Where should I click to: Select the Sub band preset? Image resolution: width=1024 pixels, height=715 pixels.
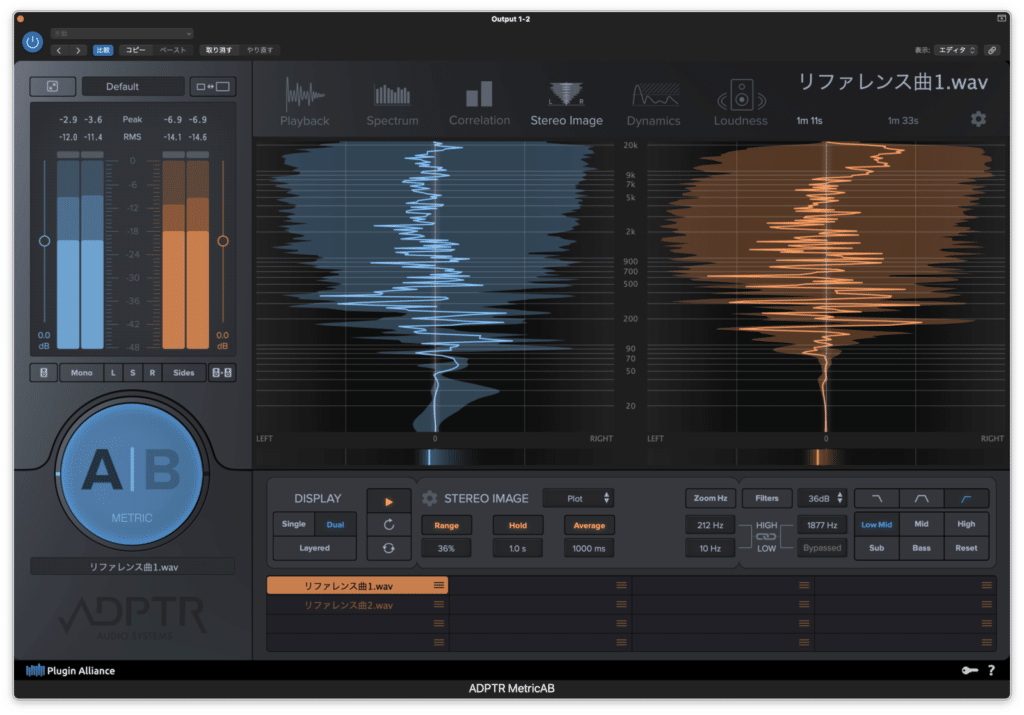(876, 548)
